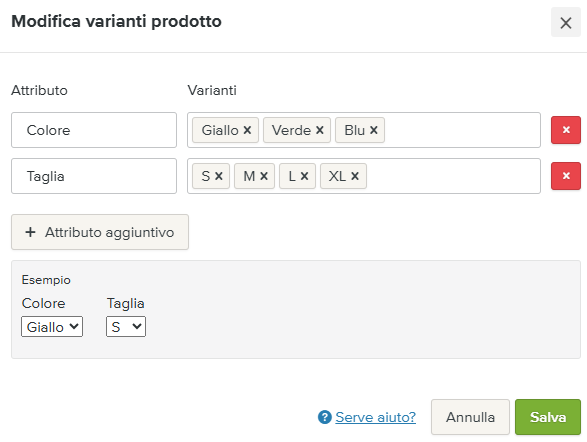Edit the Colore attribute name field
587x442 pixels.
94,130
